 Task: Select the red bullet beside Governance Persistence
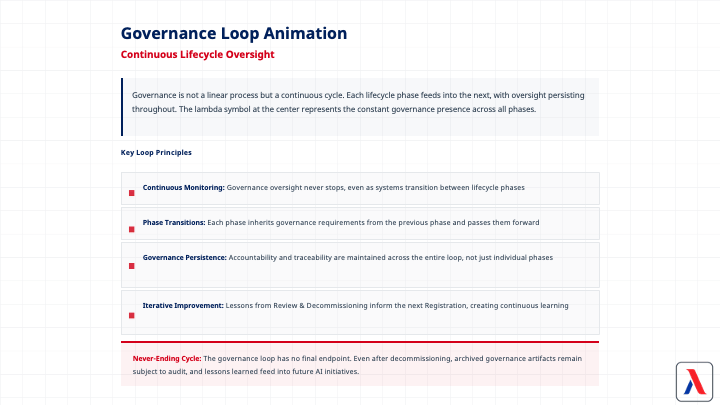131,267
